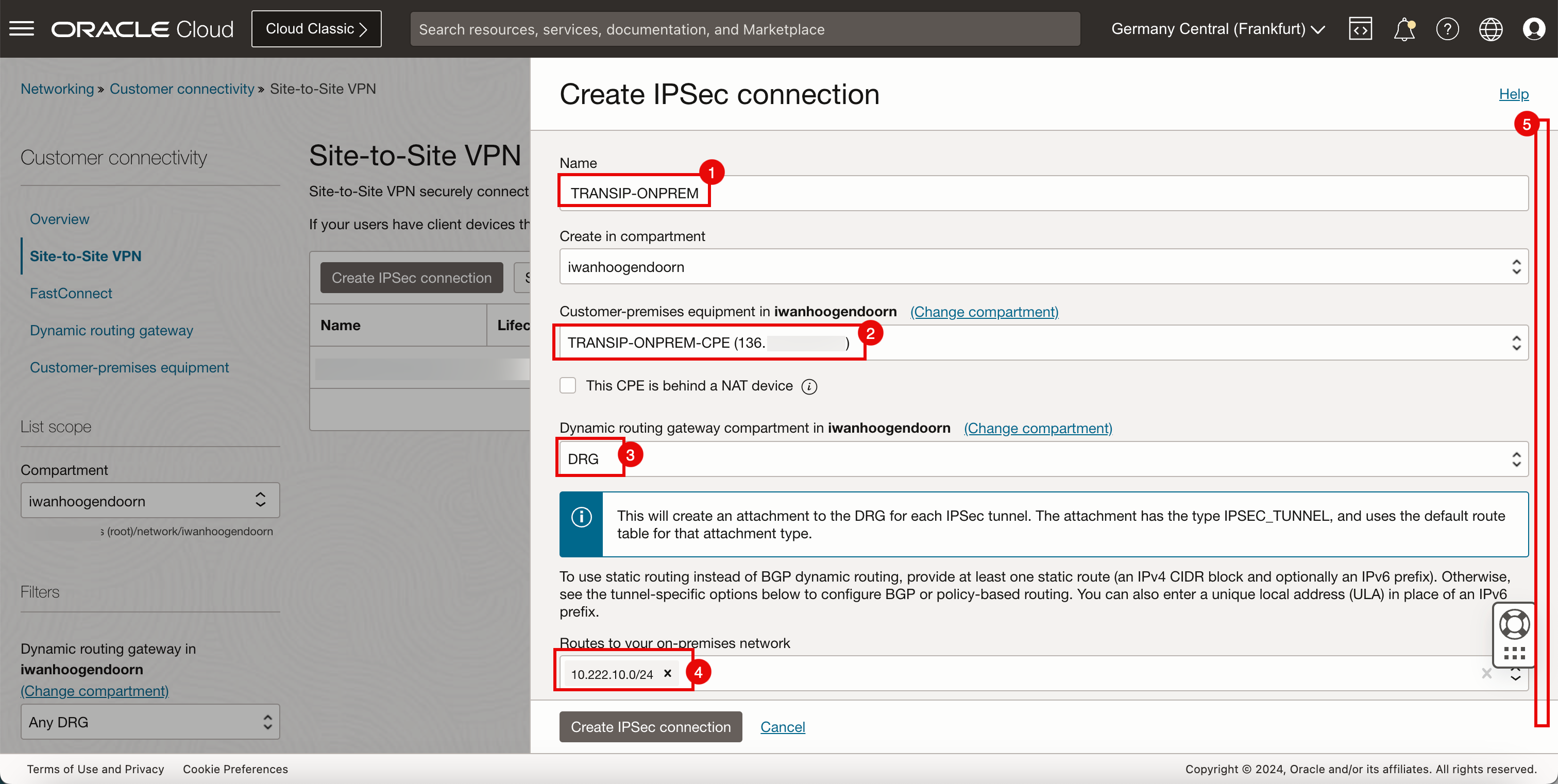This screenshot has width=1558, height=784.
Task: Go to FastConnect in sidebar
Action: (x=71, y=293)
